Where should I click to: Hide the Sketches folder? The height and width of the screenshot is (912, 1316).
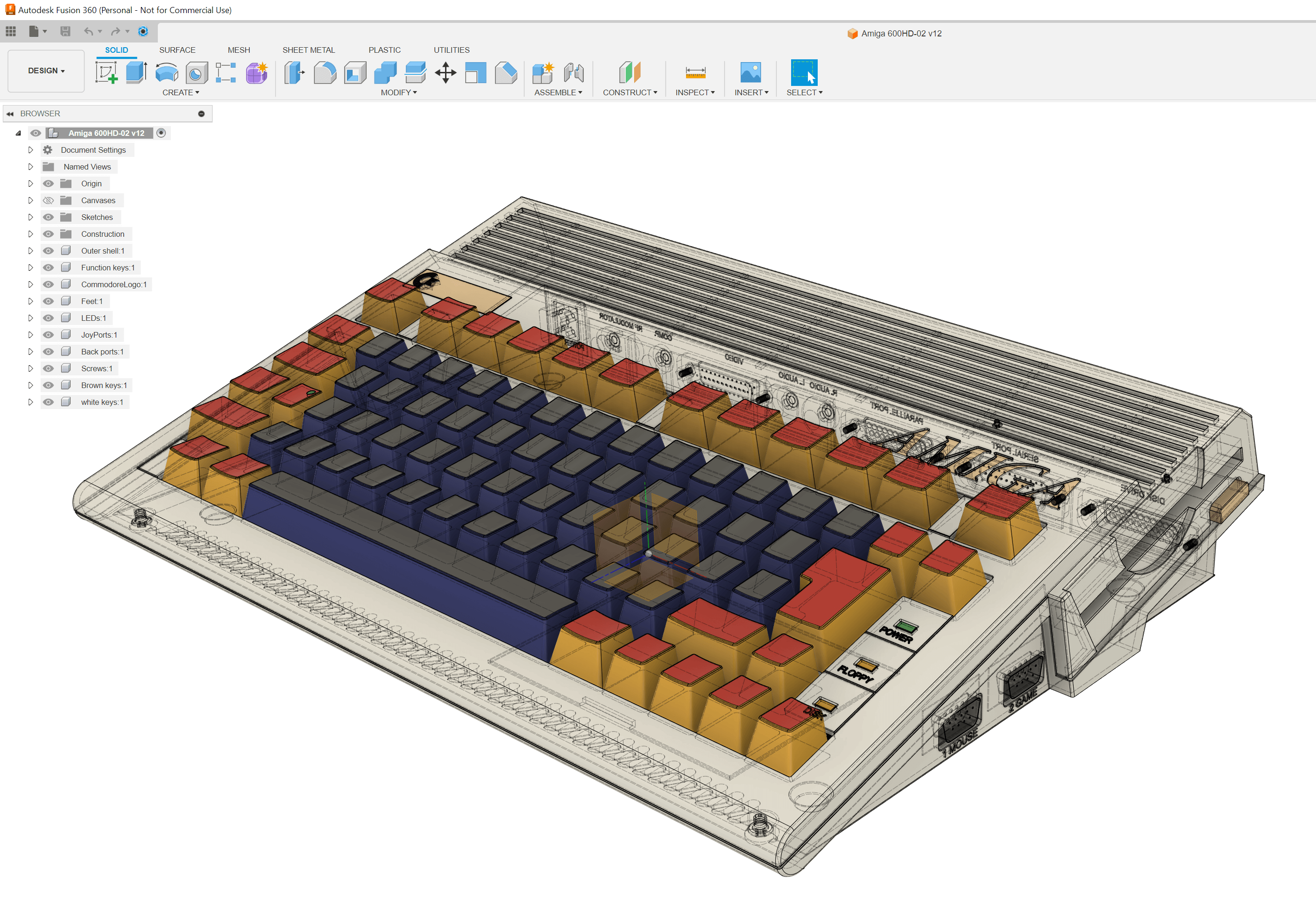click(x=49, y=217)
